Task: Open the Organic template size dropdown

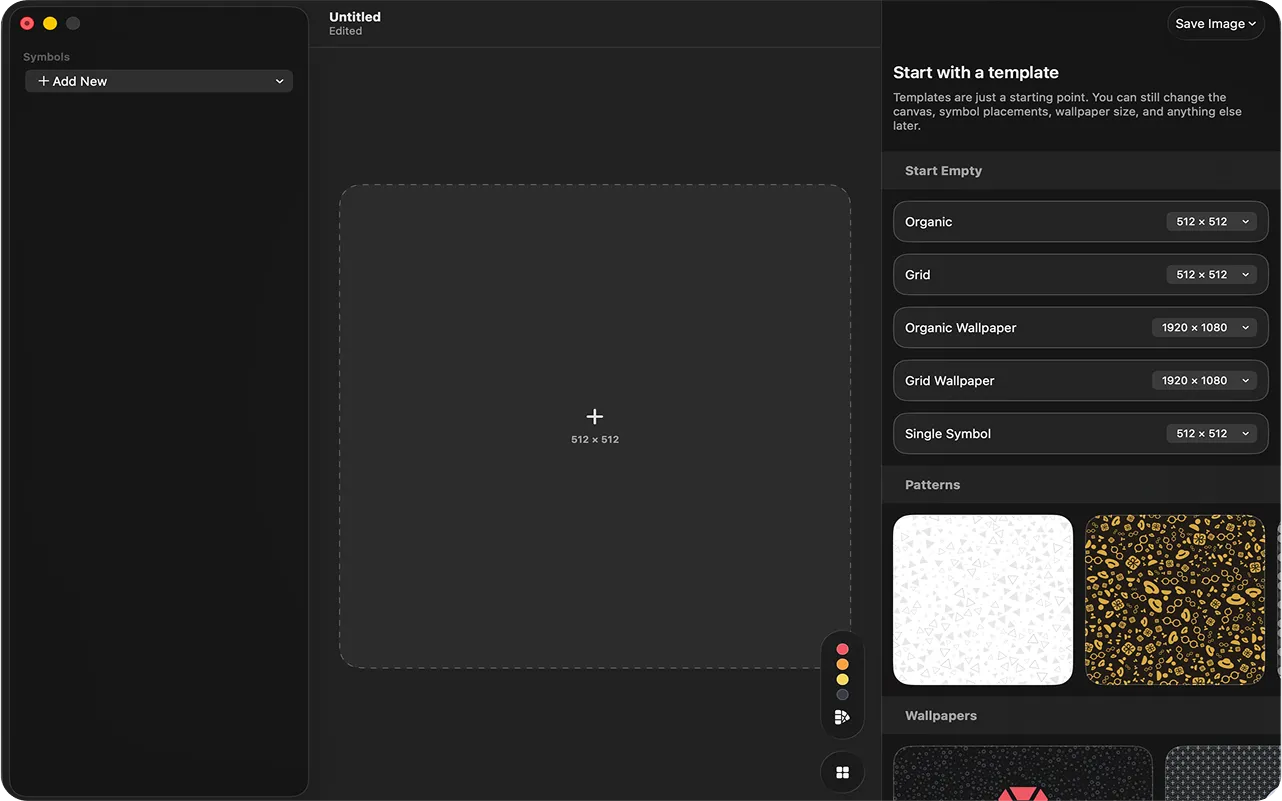Action: [1245, 221]
